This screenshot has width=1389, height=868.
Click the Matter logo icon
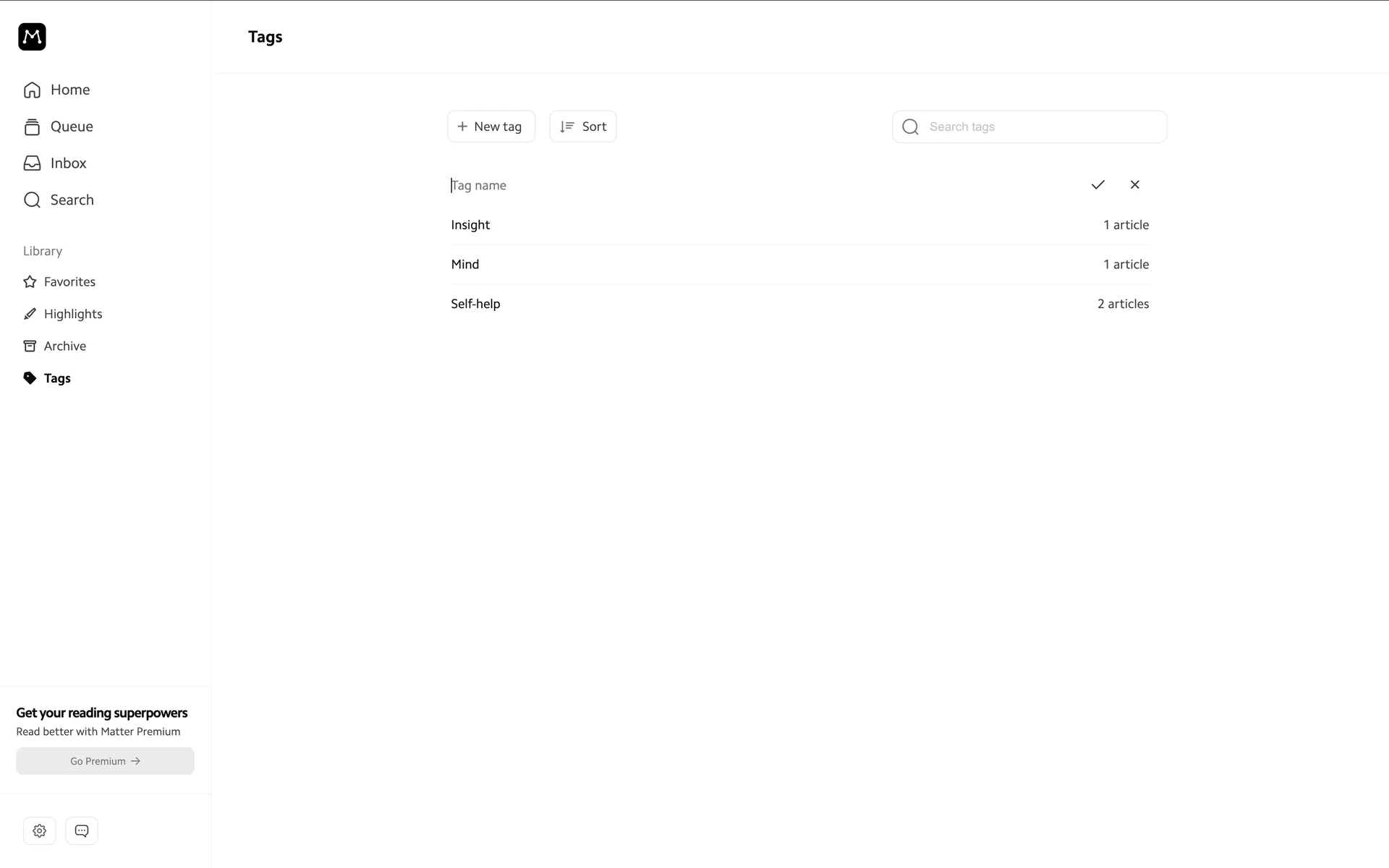32,37
